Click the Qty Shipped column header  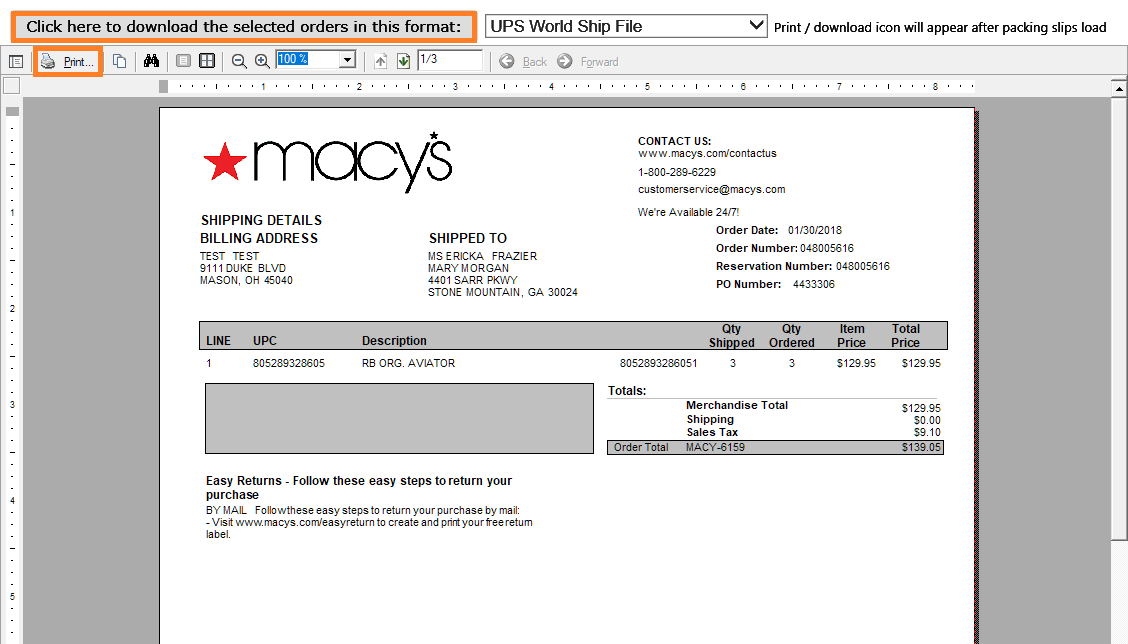732,336
